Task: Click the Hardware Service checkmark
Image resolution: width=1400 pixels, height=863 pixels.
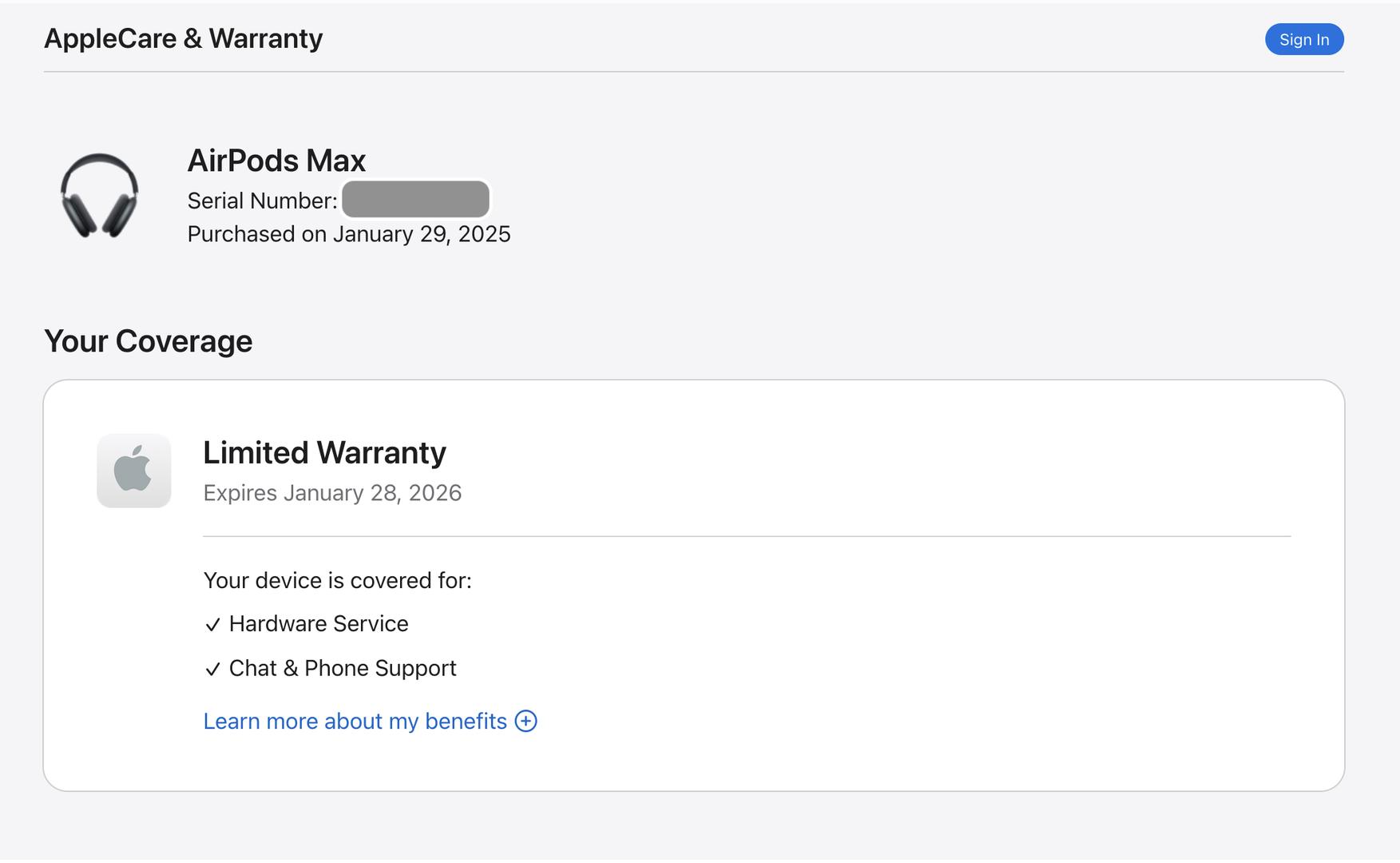Action: tap(212, 625)
